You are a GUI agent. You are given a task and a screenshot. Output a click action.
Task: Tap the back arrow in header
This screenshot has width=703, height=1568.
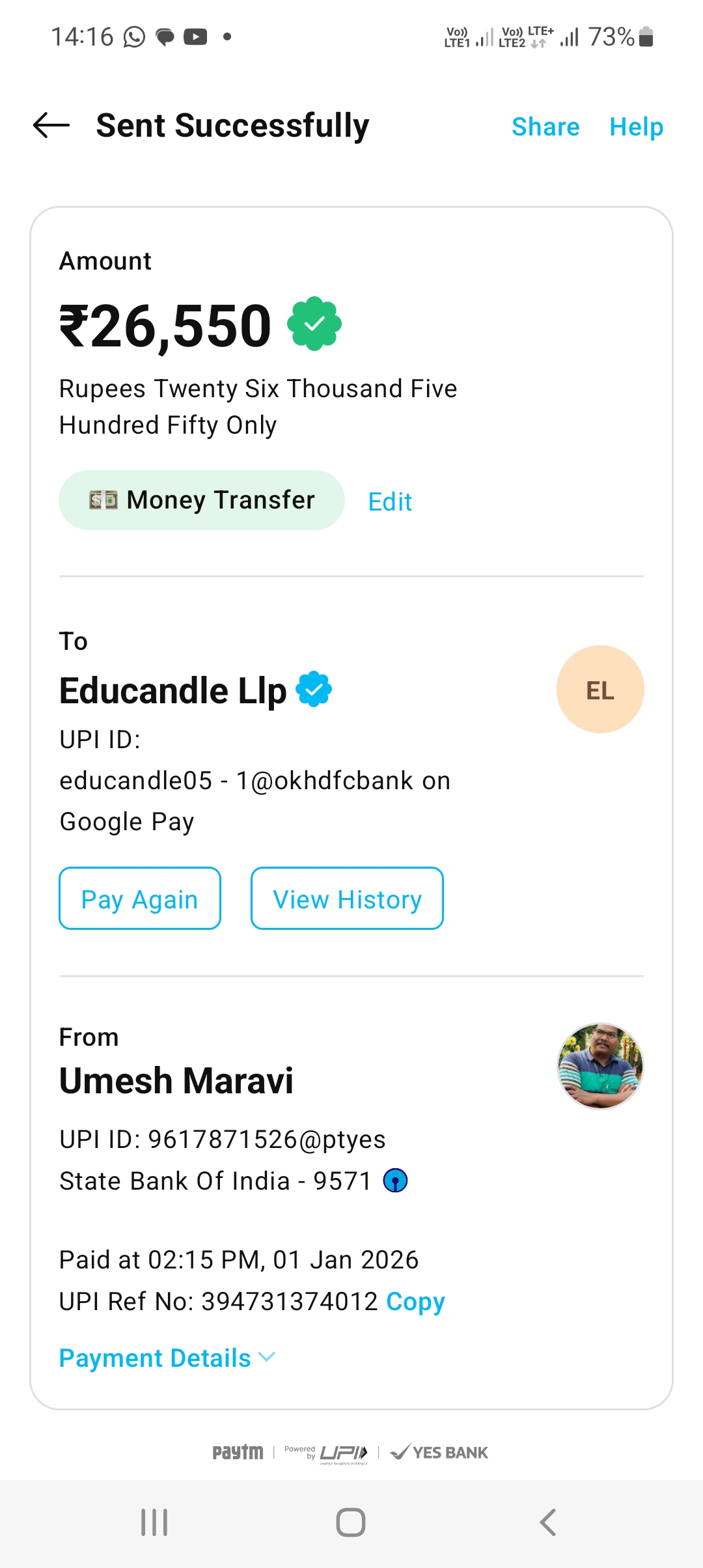coord(51,125)
